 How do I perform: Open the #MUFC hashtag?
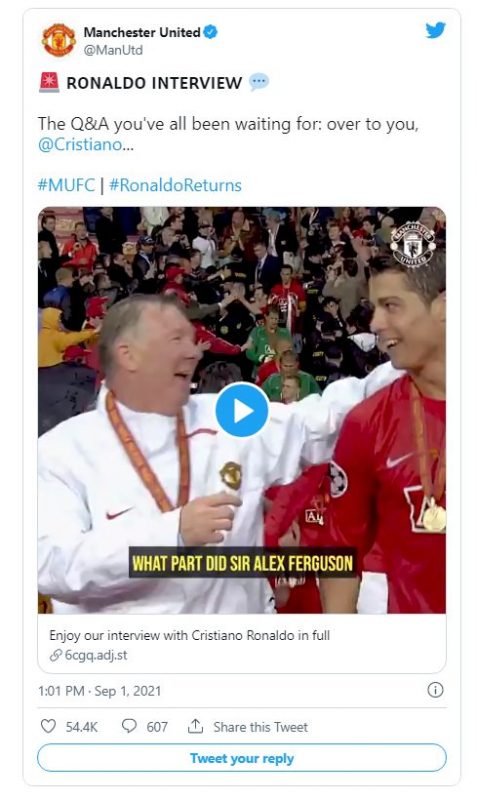click(66, 185)
